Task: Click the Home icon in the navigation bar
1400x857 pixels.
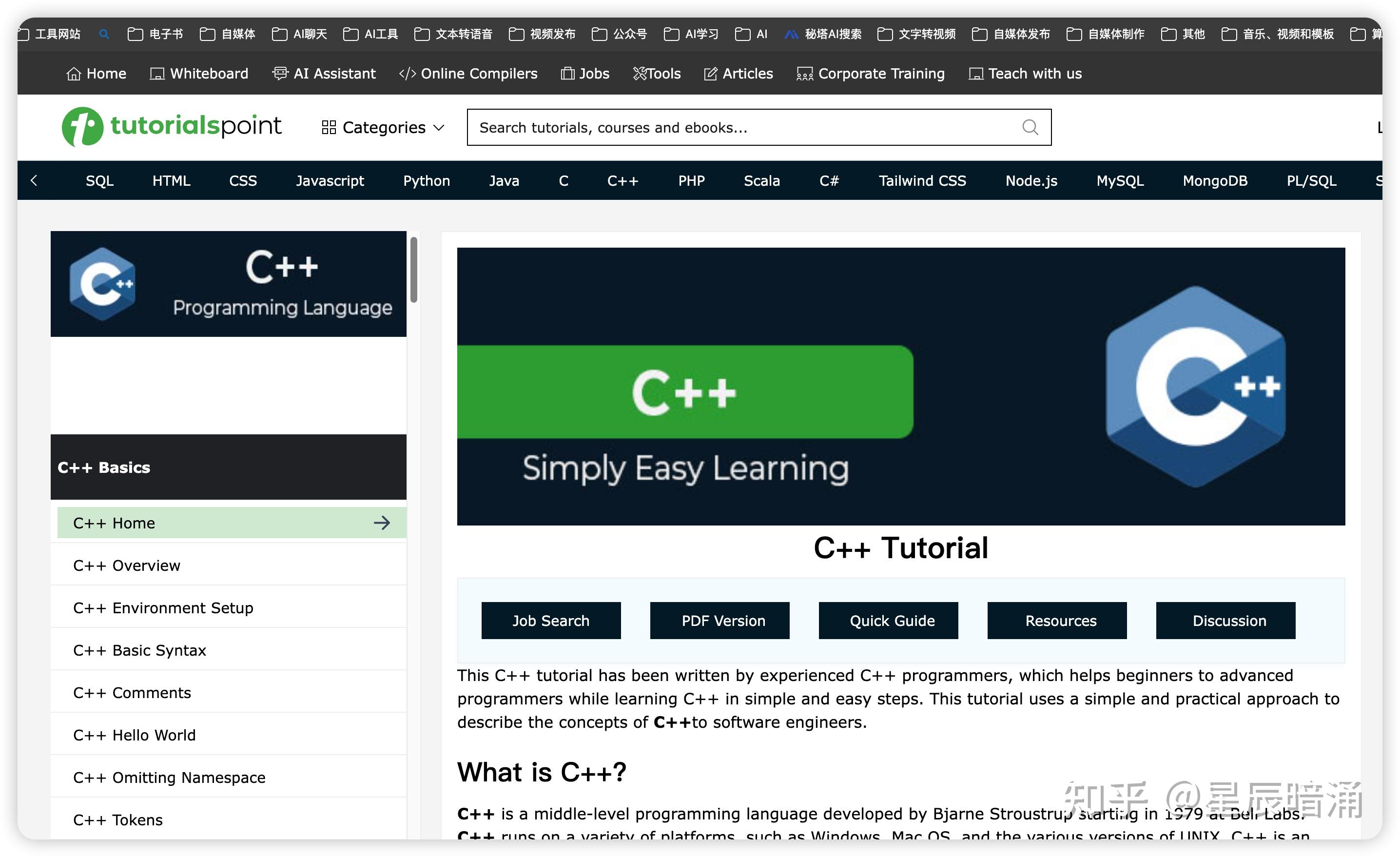Action: click(x=75, y=73)
